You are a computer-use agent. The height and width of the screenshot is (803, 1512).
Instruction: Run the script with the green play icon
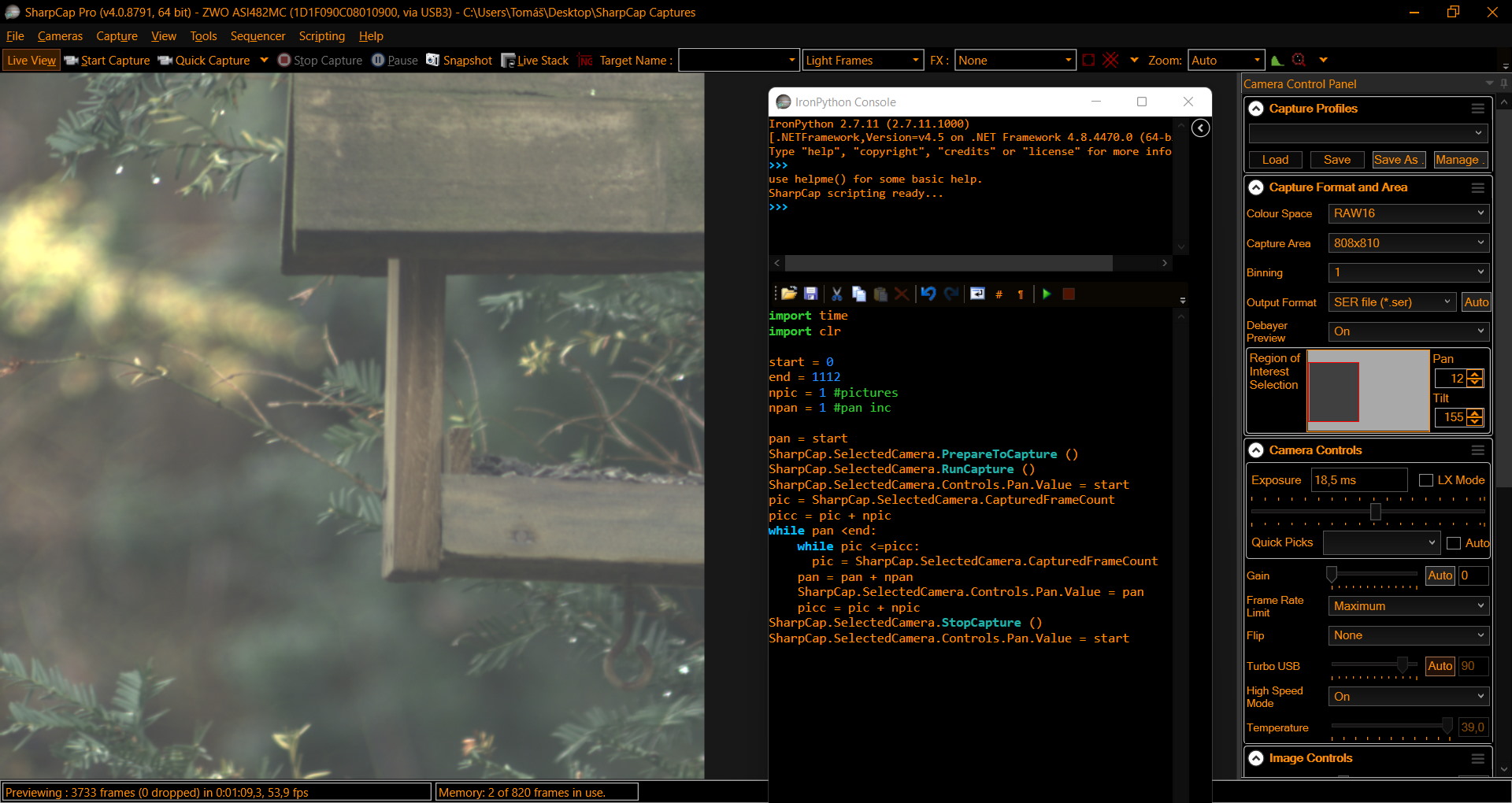point(1046,294)
